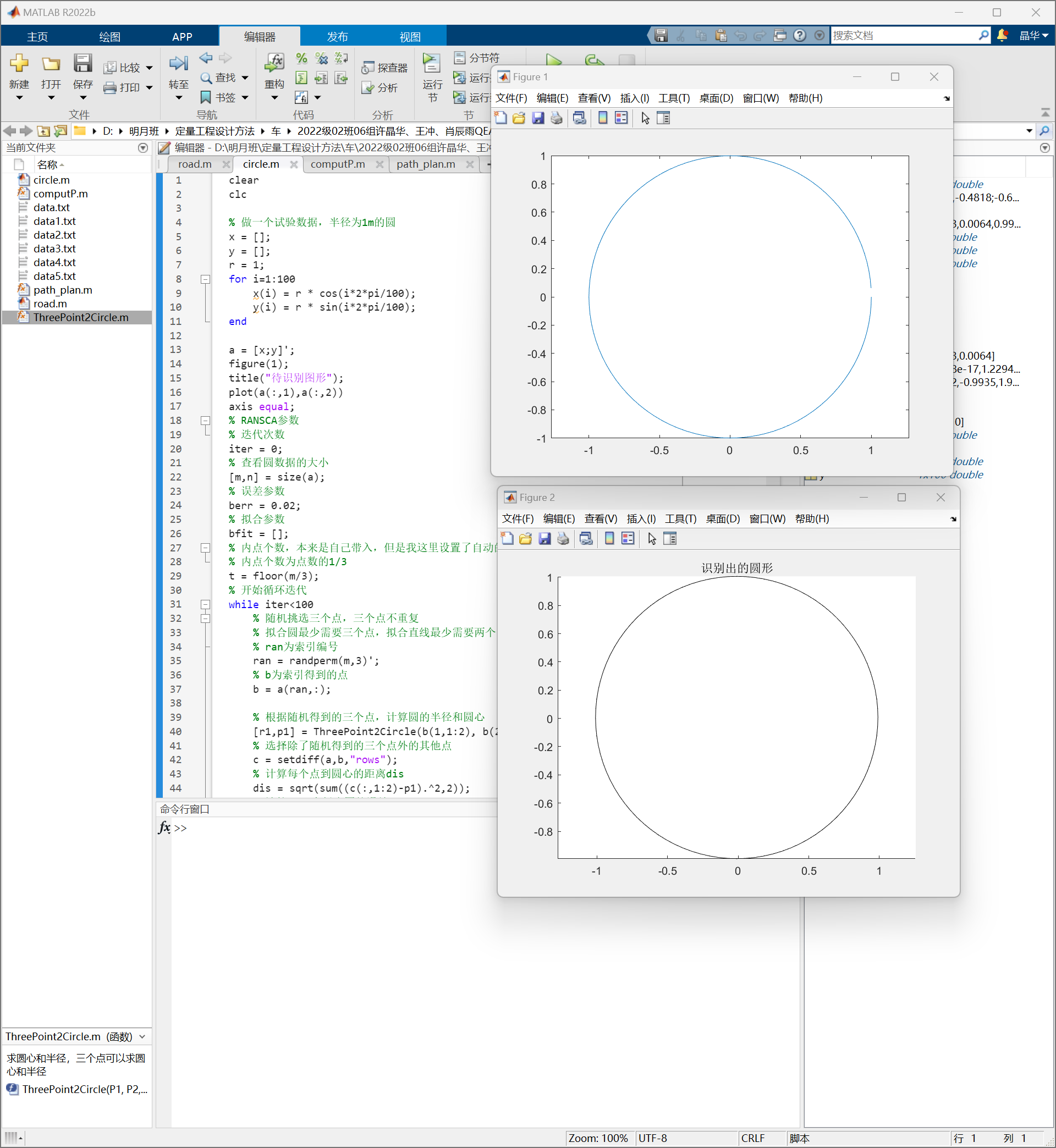Viewport: 1056px width, 1148px height.
Task: Open the Print (打印) dropdown arrow
Action: coord(149,87)
